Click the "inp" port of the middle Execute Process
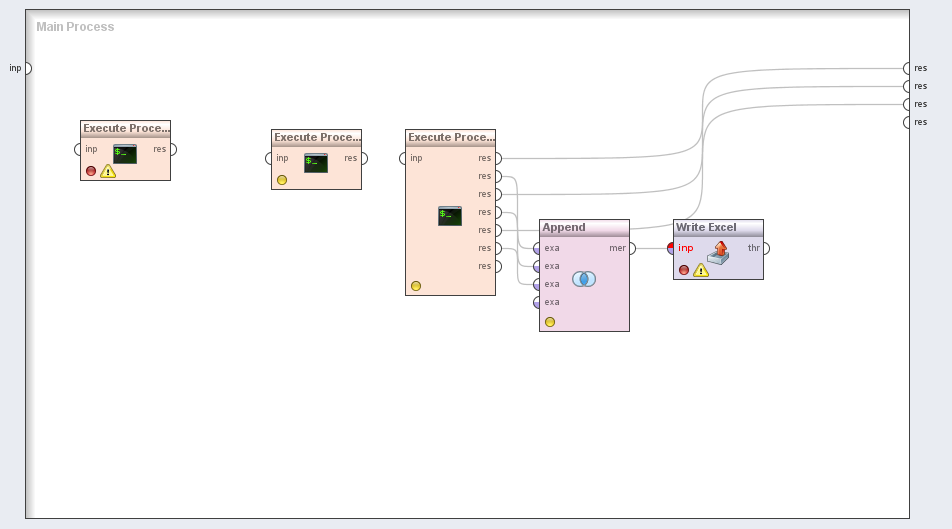 (270, 158)
